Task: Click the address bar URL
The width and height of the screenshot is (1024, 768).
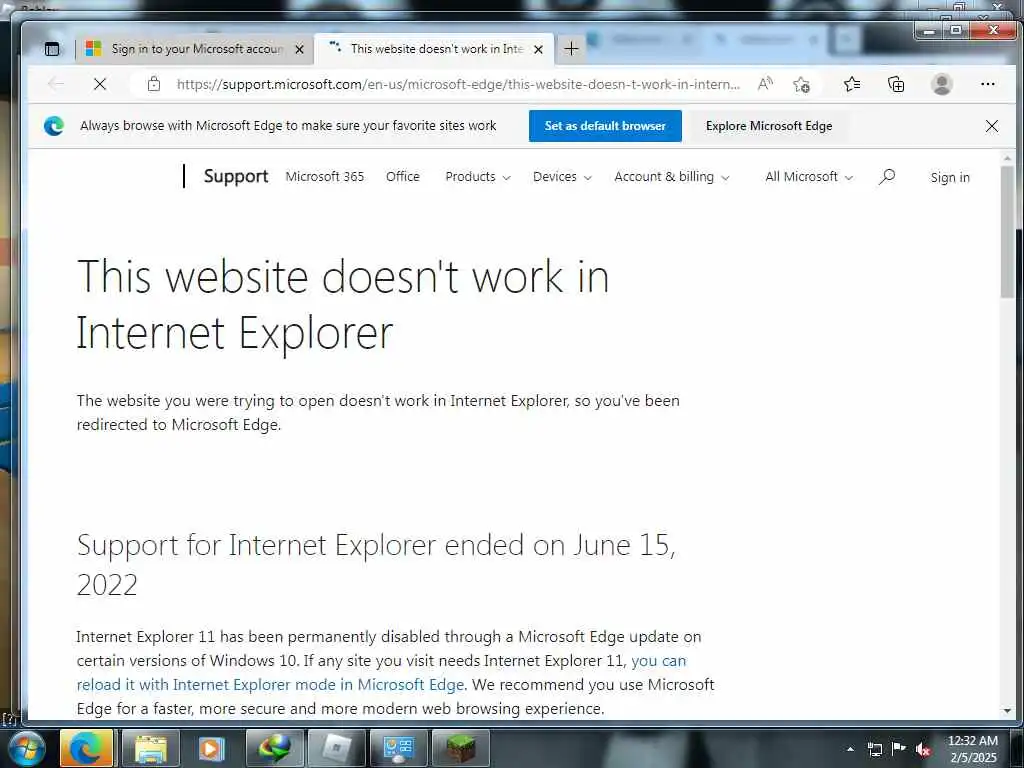Action: 458,84
